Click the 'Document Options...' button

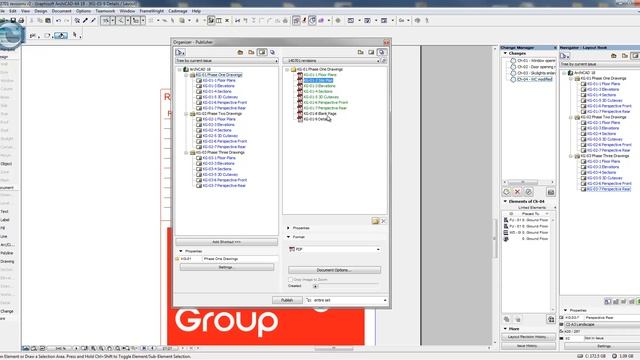click(334, 270)
